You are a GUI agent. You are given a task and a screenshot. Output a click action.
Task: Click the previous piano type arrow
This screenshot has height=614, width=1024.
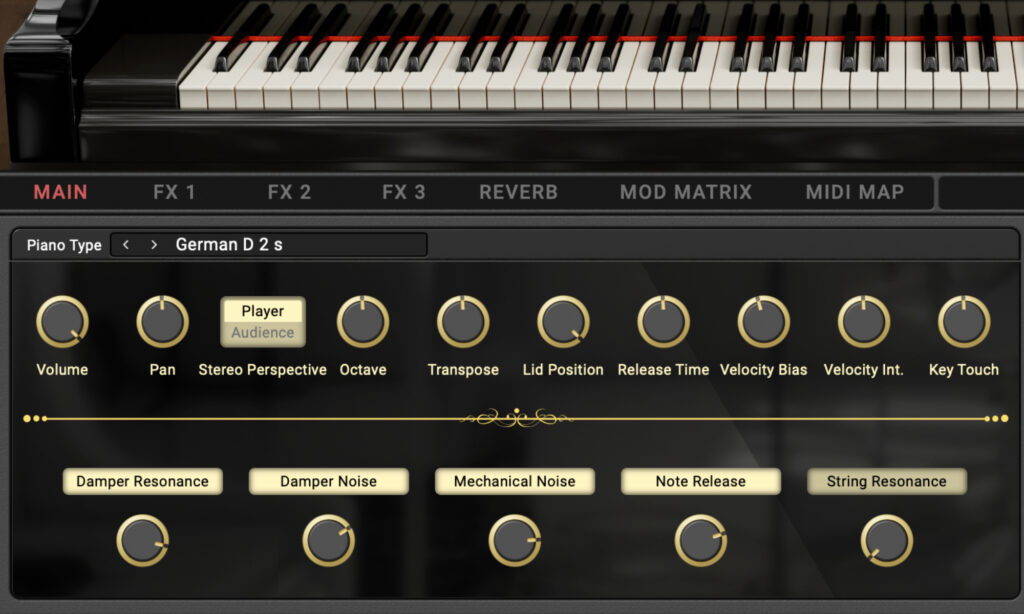124,244
